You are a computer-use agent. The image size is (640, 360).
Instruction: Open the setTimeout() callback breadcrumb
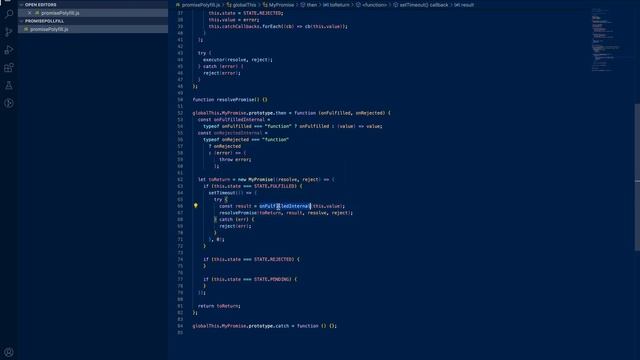[424, 5]
